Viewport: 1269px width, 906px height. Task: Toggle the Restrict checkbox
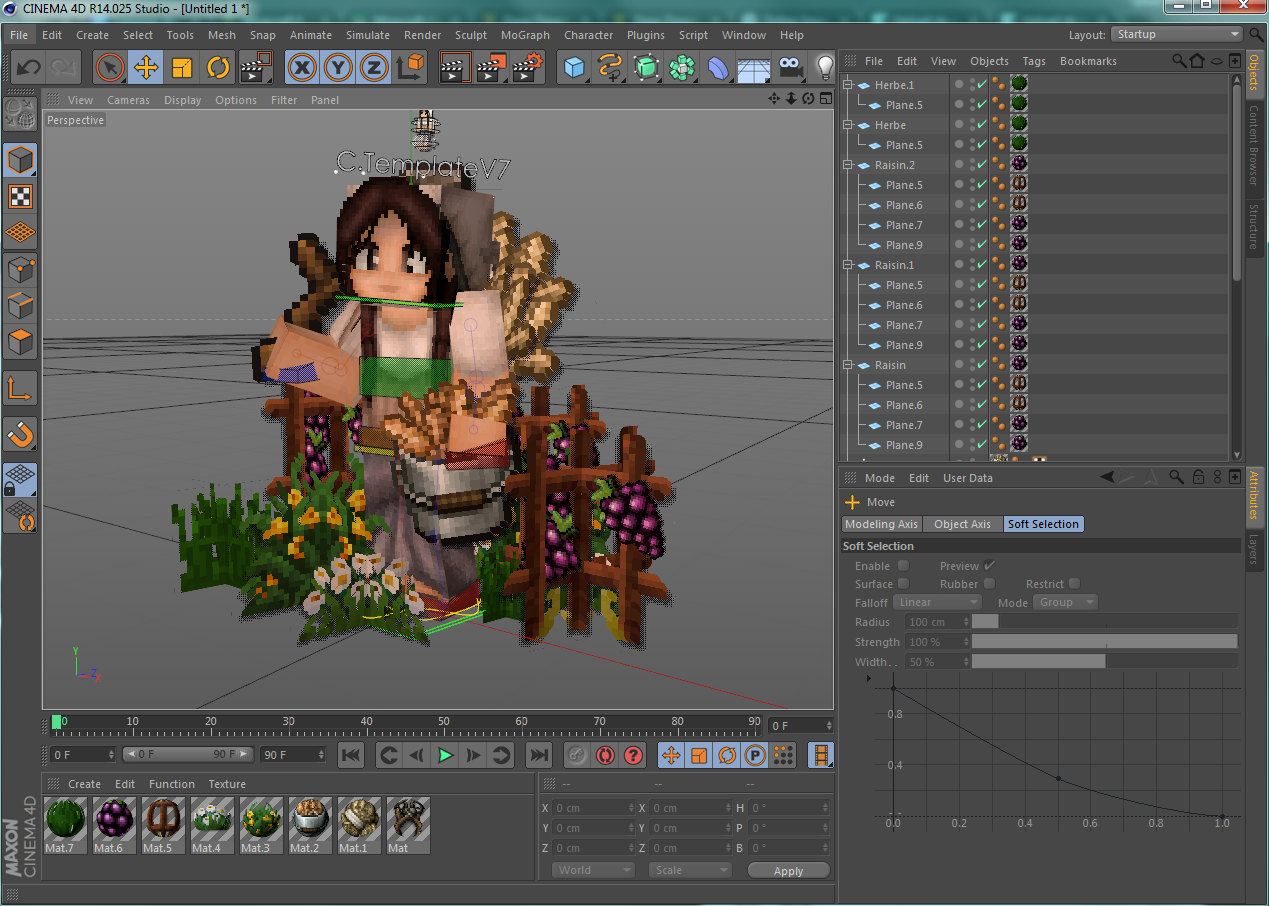click(x=1075, y=584)
